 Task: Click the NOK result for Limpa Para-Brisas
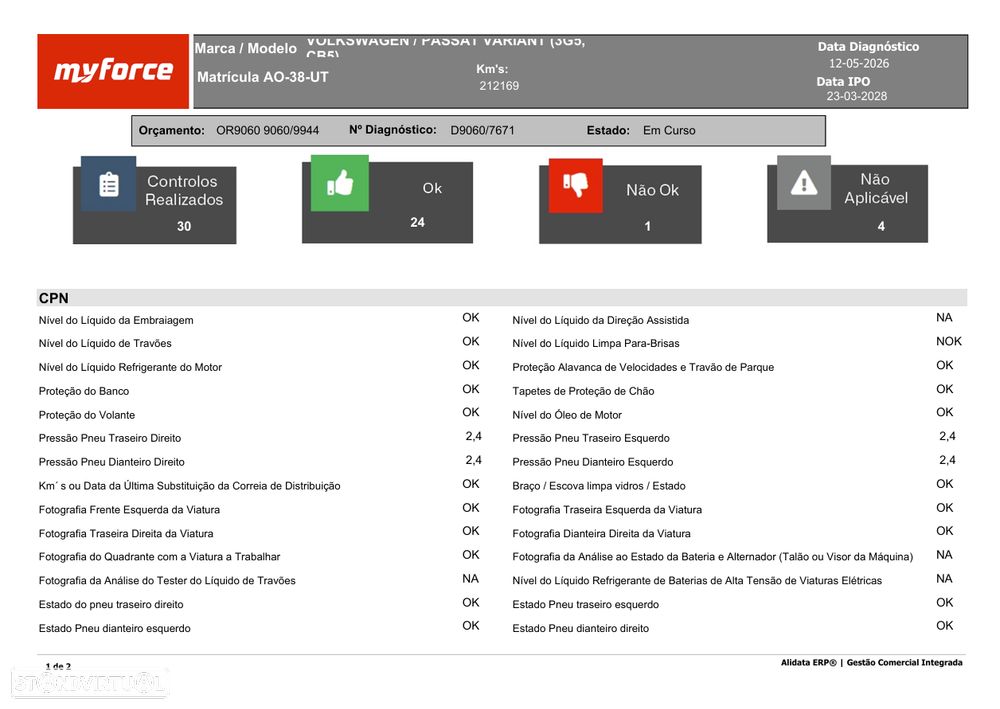(x=948, y=342)
